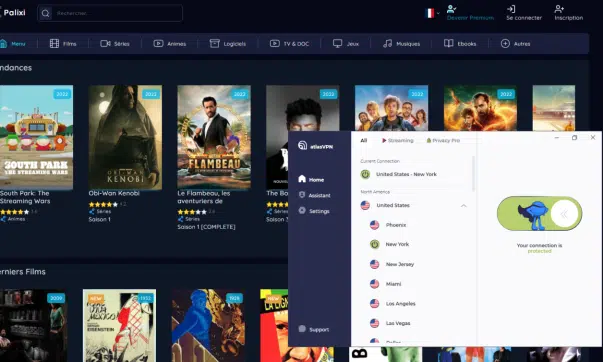Click the United States country row
Viewport: 603px width, 362px height.
pos(414,205)
